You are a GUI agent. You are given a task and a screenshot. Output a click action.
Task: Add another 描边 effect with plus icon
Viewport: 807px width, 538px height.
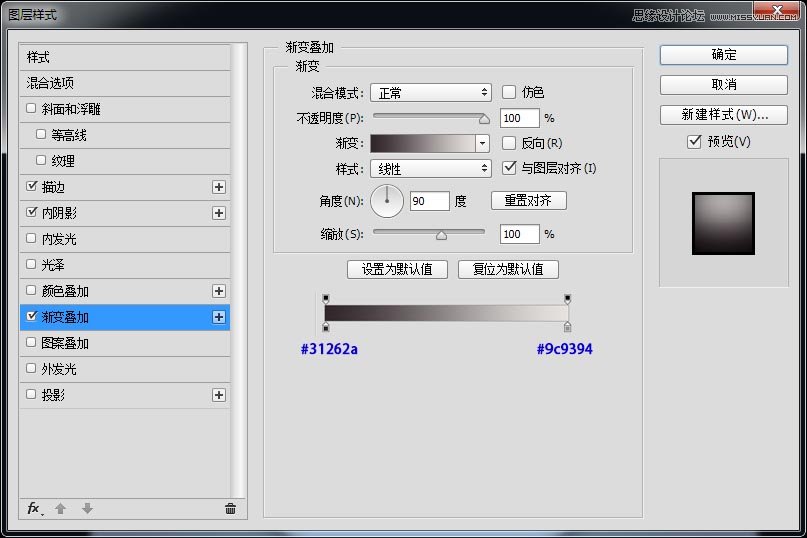point(219,187)
